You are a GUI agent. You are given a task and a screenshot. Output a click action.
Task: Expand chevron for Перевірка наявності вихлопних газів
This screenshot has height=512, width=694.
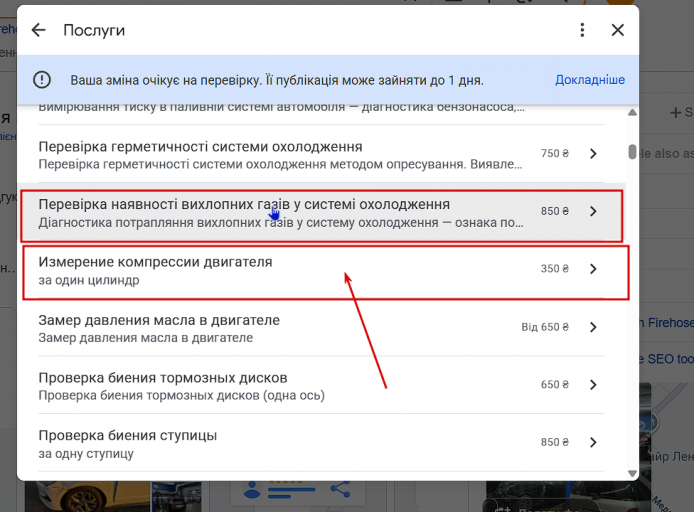594,211
